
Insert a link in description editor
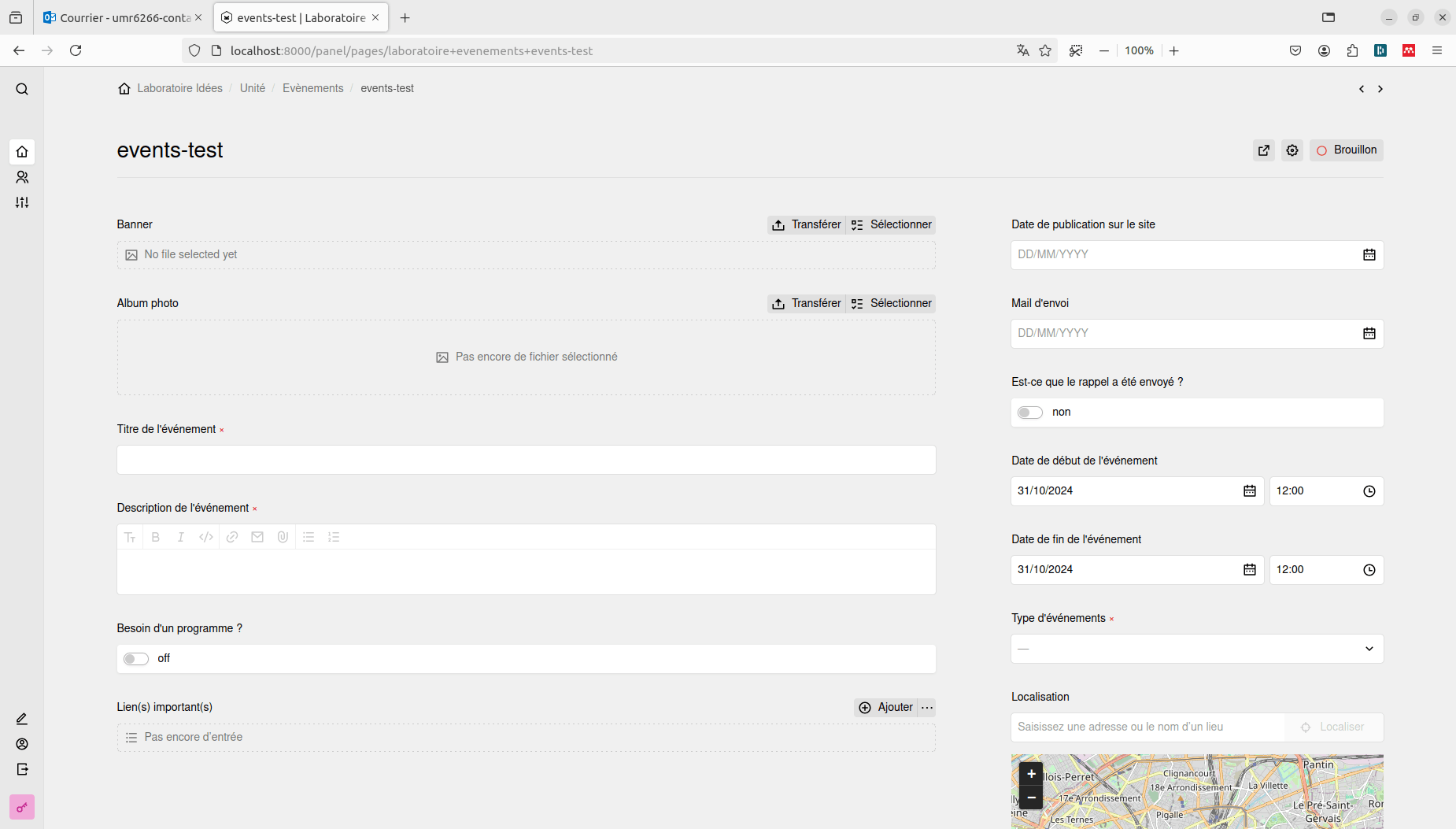232,537
